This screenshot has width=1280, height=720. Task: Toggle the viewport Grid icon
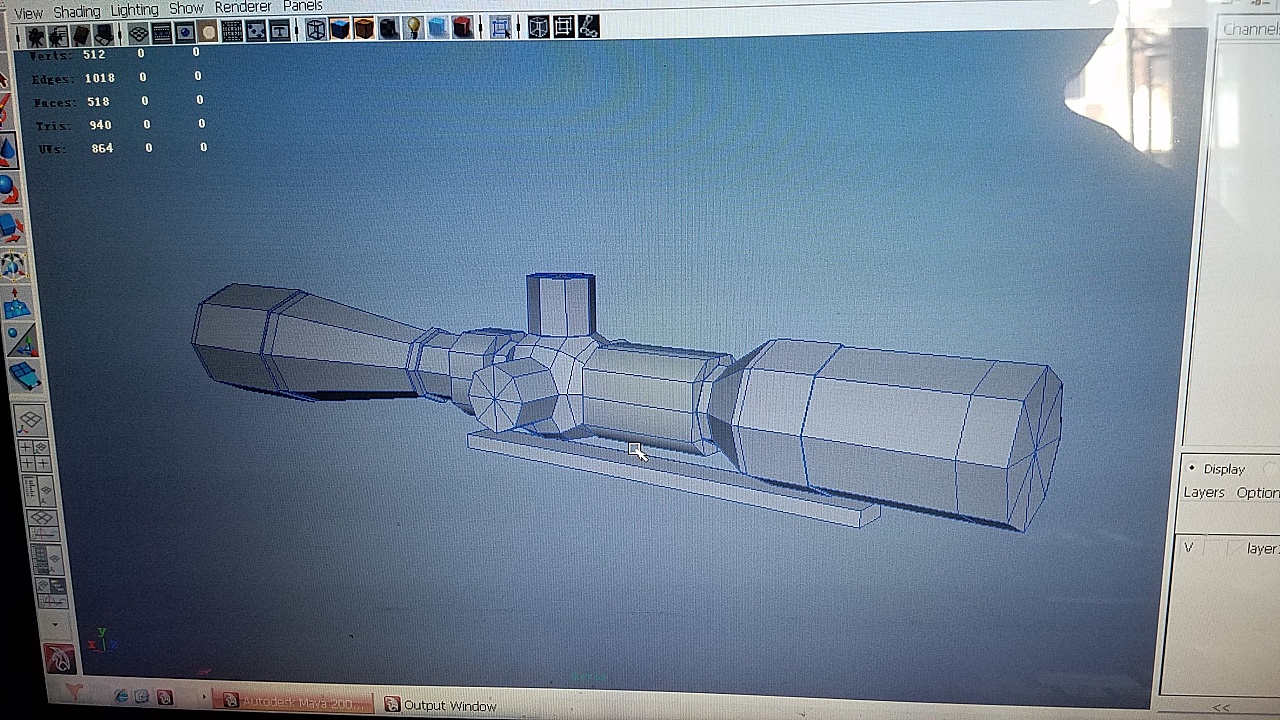click(x=138, y=34)
